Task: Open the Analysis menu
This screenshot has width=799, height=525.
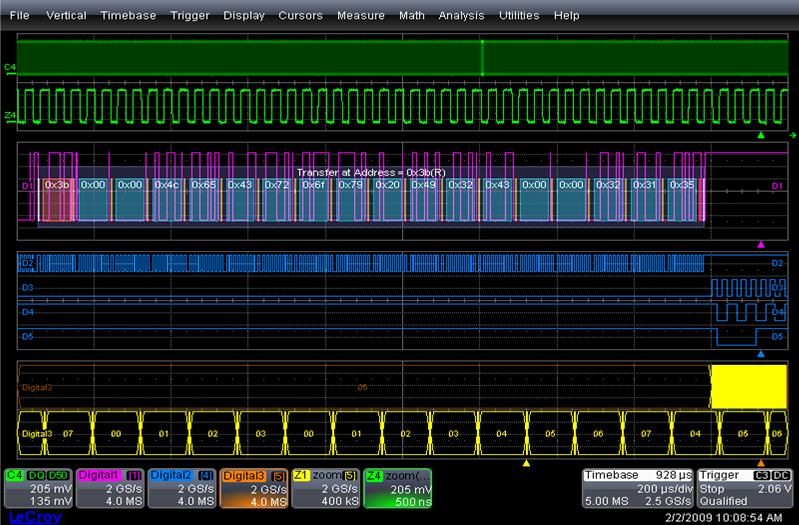Action: tap(461, 16)
